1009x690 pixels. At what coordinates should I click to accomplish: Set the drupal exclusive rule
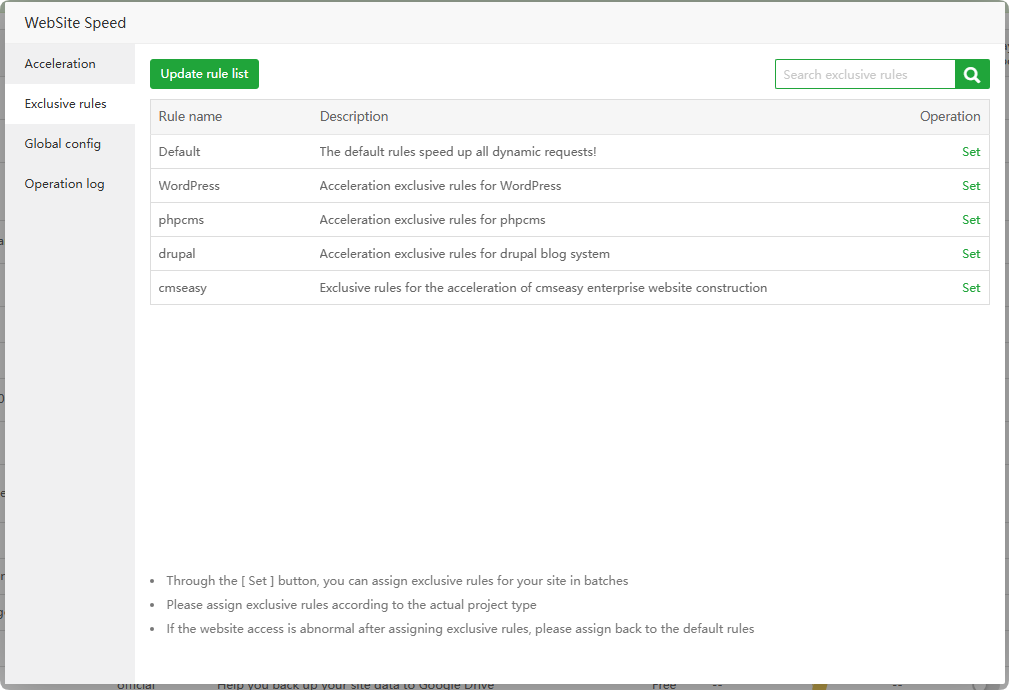tap(971, 254)
